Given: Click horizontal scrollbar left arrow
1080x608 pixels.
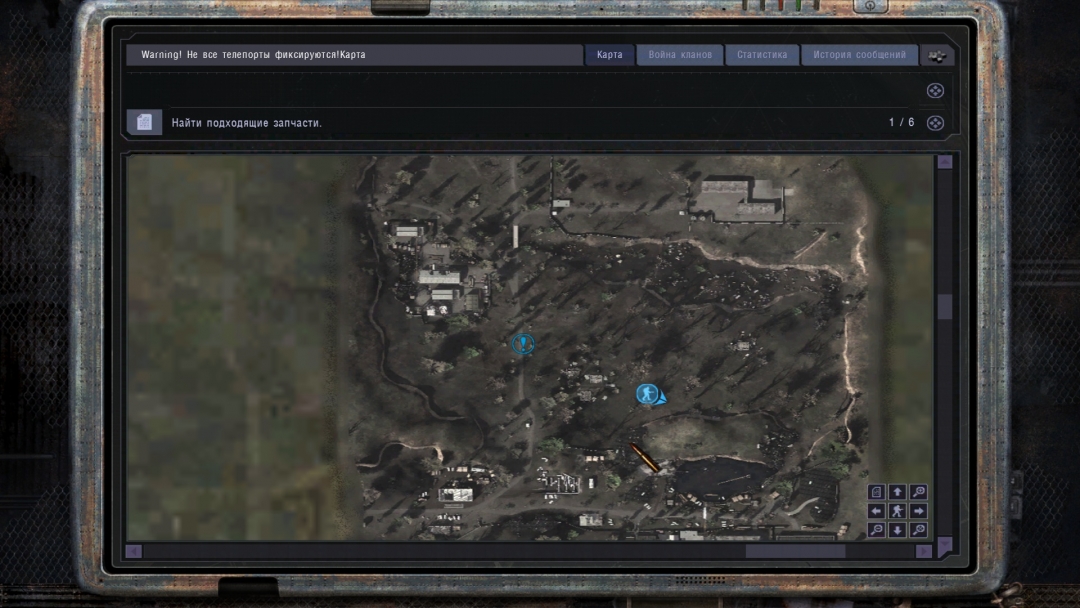Looking at the screenshot, I should point(134,551).
